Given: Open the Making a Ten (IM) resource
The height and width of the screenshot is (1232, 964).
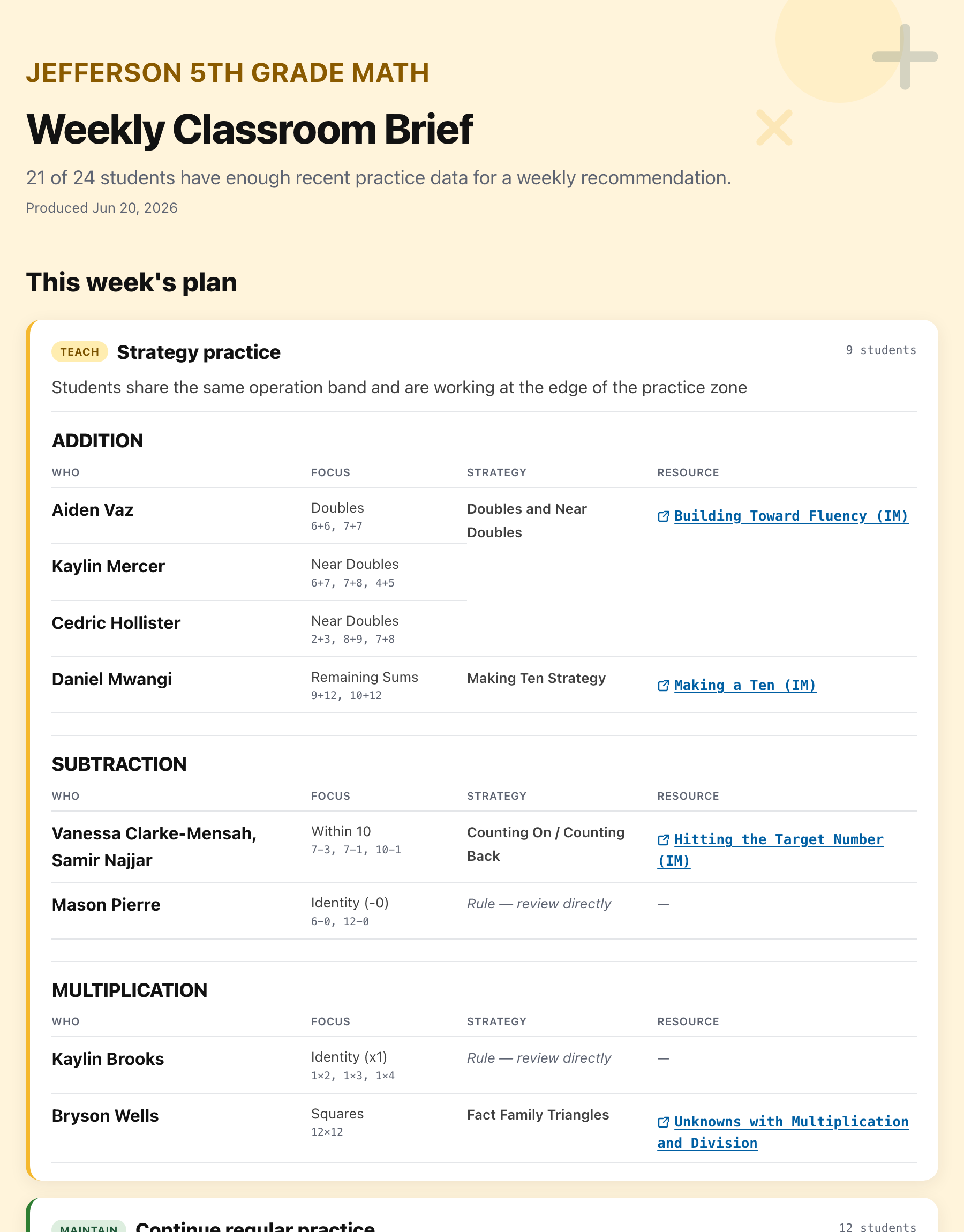Looking at the screenshot, I should tap(745, 686).
